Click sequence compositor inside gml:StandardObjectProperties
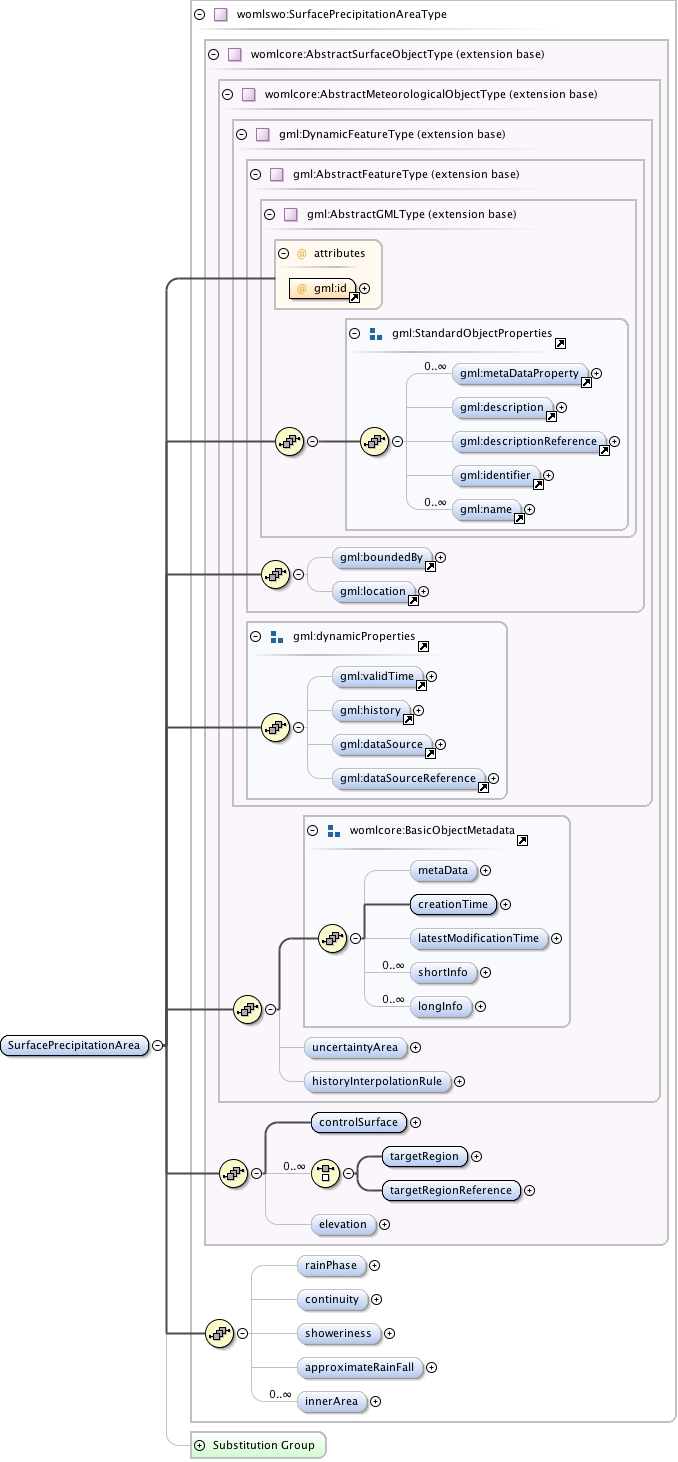 tap(375, 441)
